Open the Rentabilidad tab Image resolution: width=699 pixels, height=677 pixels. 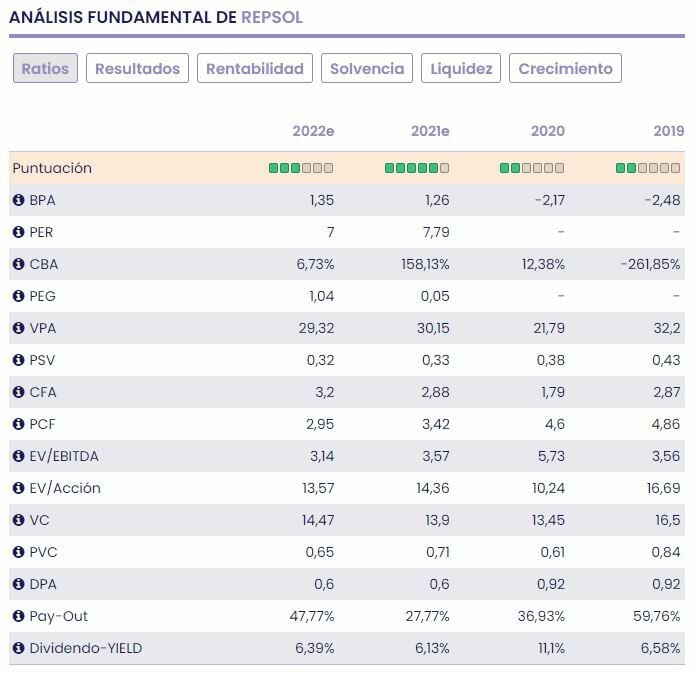pyautogui.click(x=254, y=68)
